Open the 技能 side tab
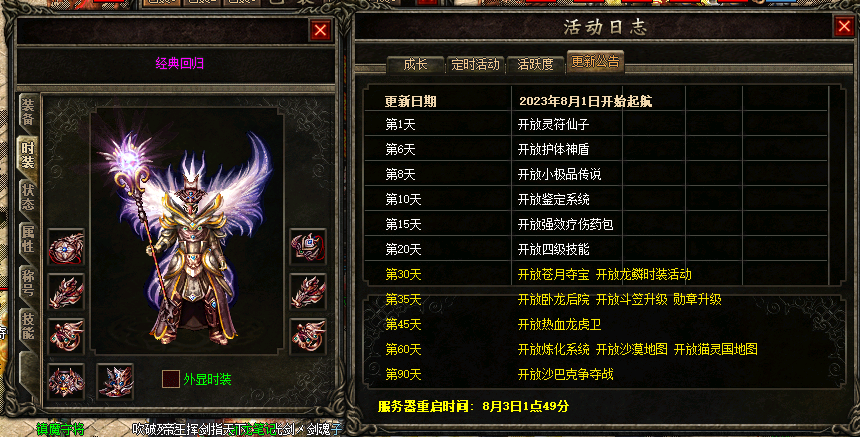The height and width of the screenshot is (437, 860). (x=28, y=325)
